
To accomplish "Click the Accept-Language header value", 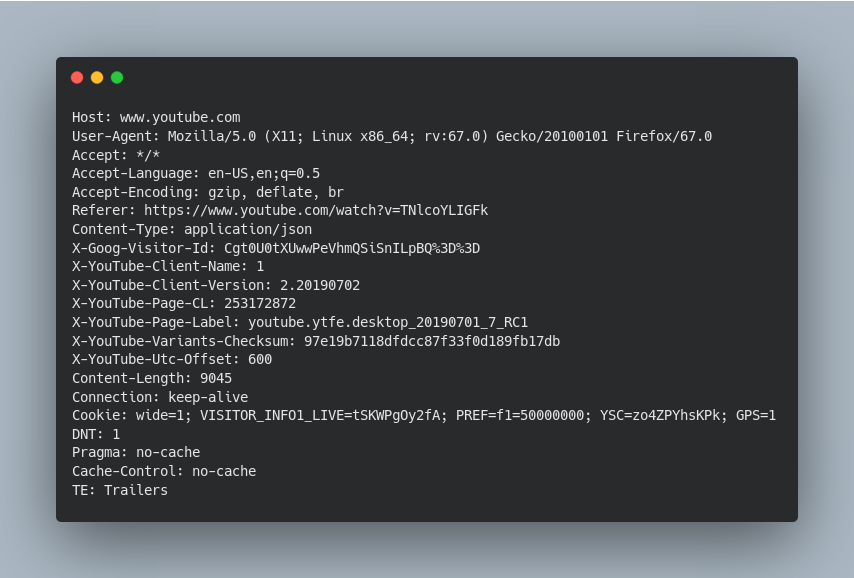I will [x=264, y=173].
